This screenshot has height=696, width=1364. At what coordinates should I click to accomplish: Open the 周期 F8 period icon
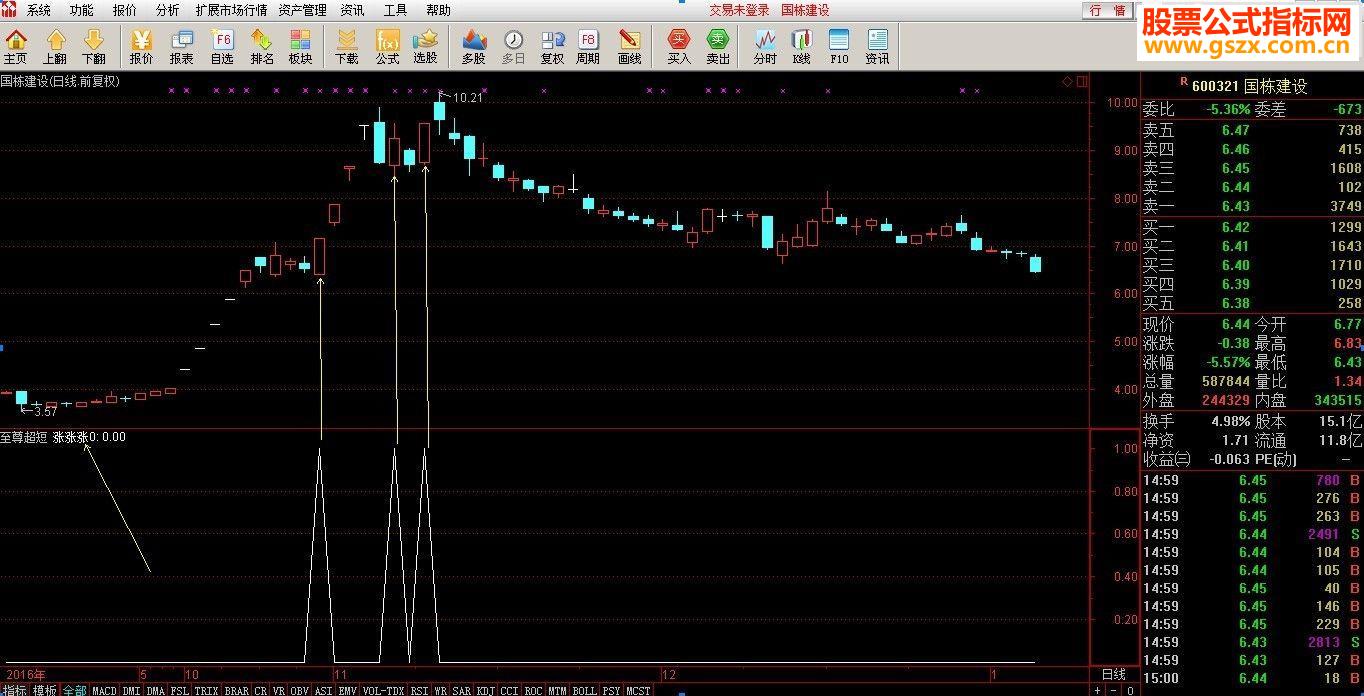coord(588,46)
